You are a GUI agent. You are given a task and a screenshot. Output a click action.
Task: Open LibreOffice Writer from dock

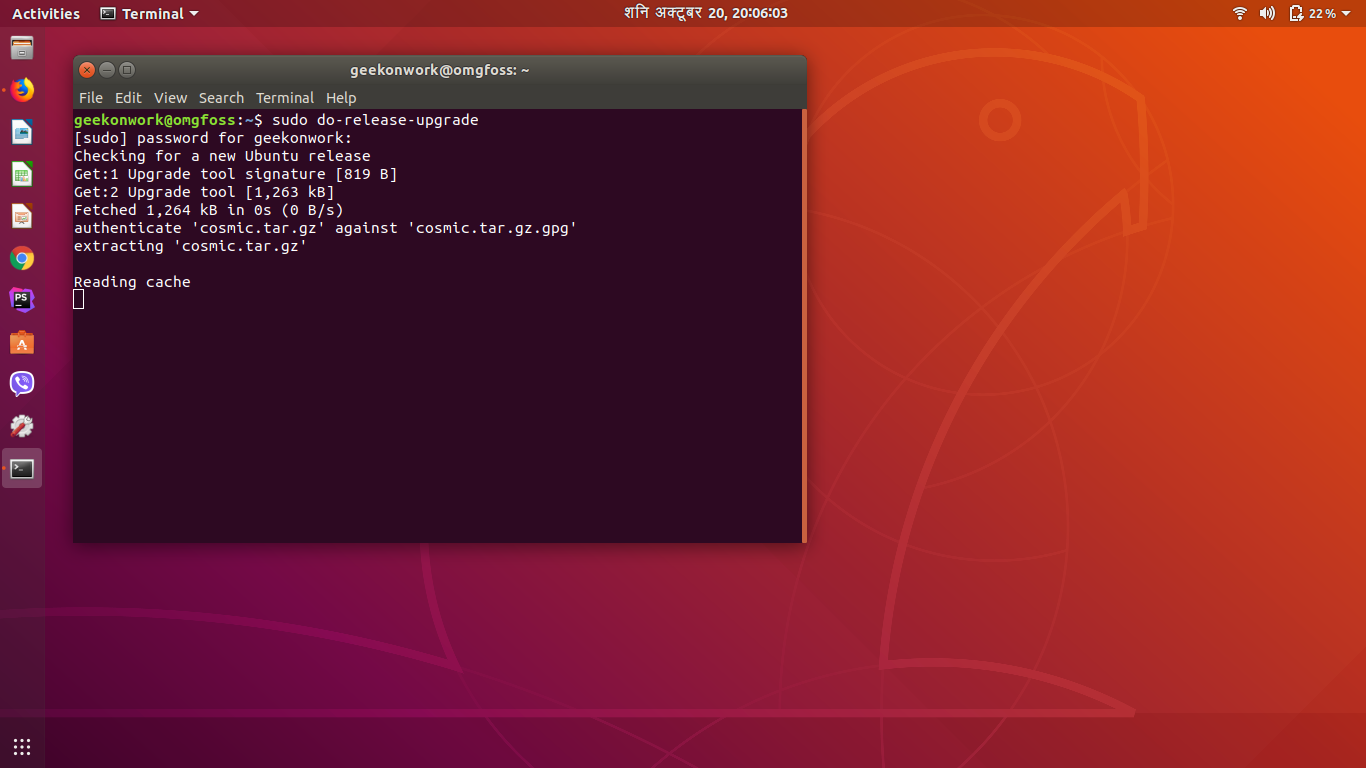point(22,132)
